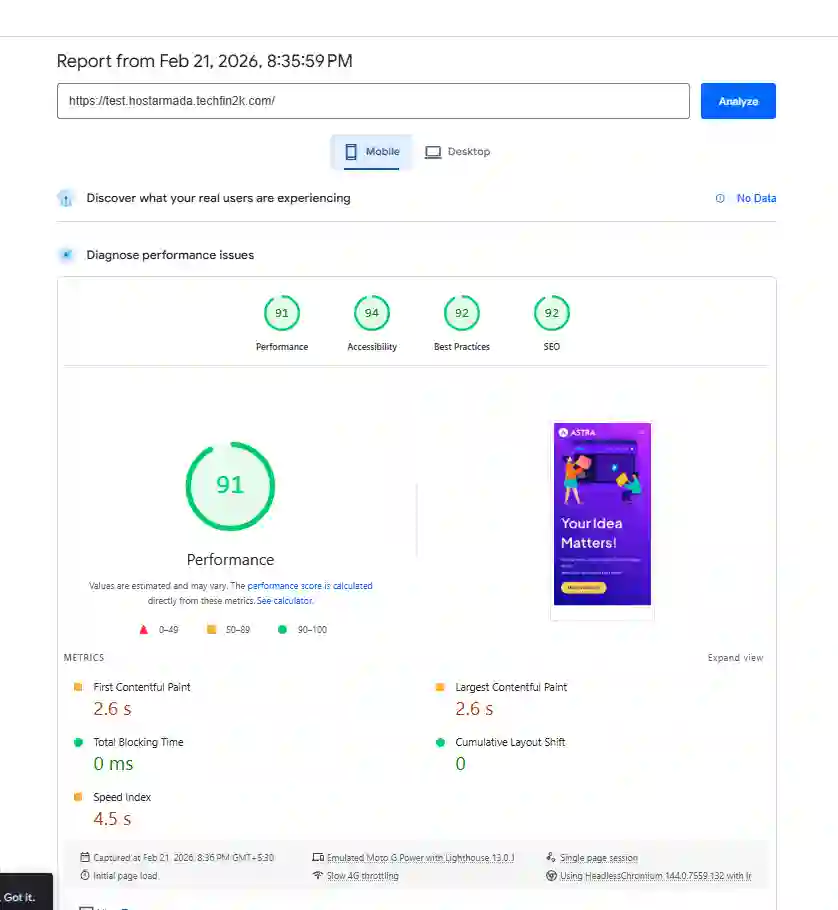Click the real users experience icon
This screenshot has height=910, width=838.
click(66, 198)
